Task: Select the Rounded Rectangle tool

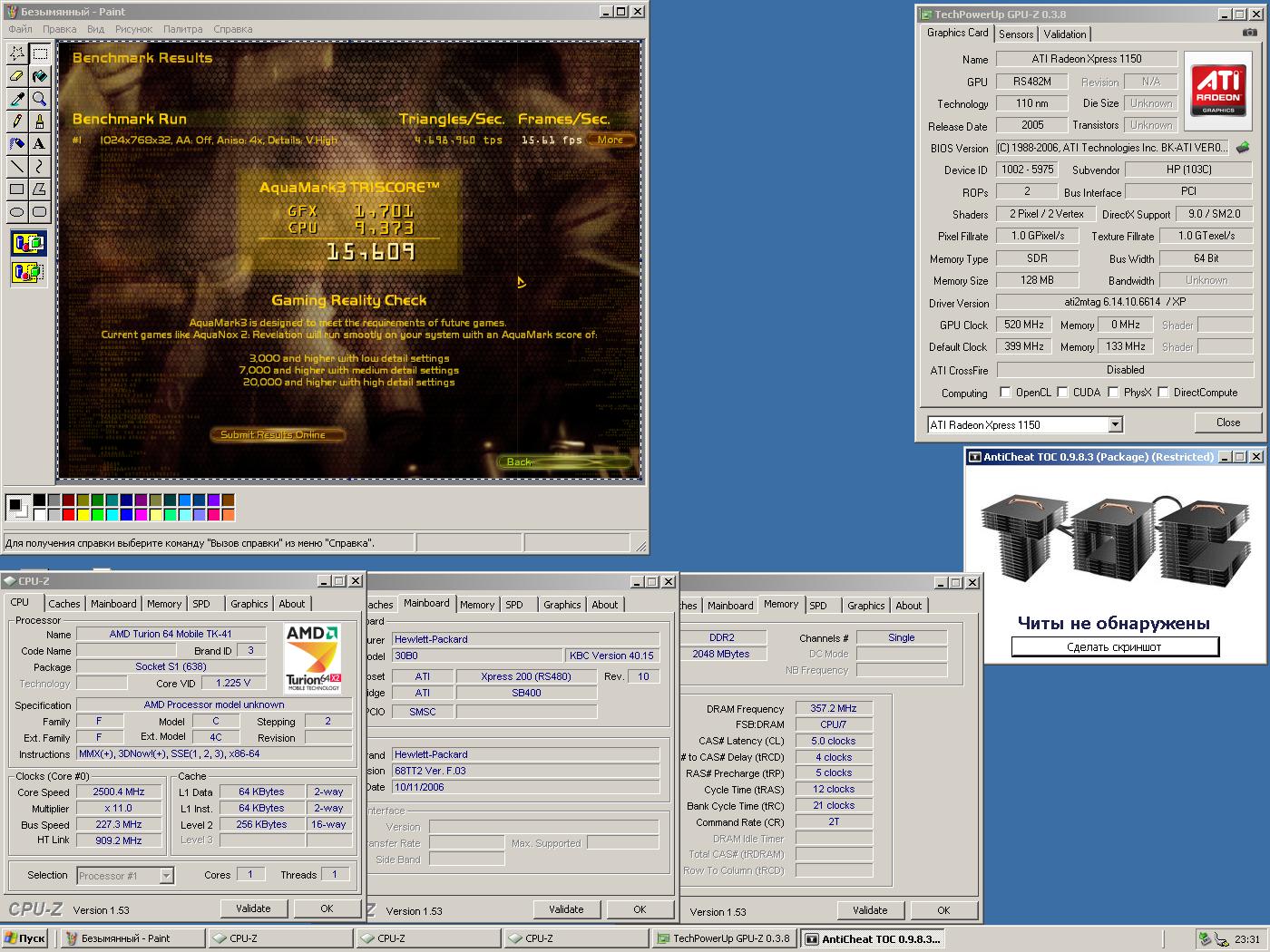Action: point(39,212)
